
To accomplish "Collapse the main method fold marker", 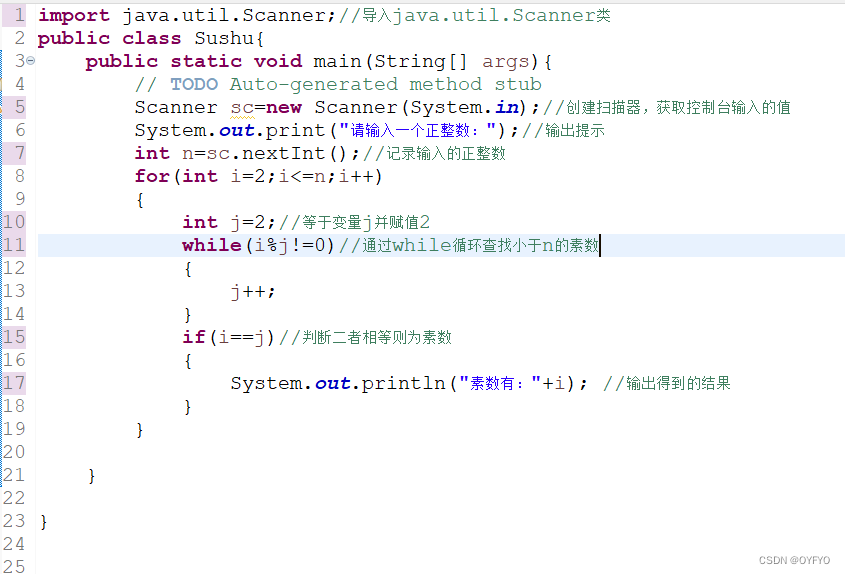I will pos(31,61).
